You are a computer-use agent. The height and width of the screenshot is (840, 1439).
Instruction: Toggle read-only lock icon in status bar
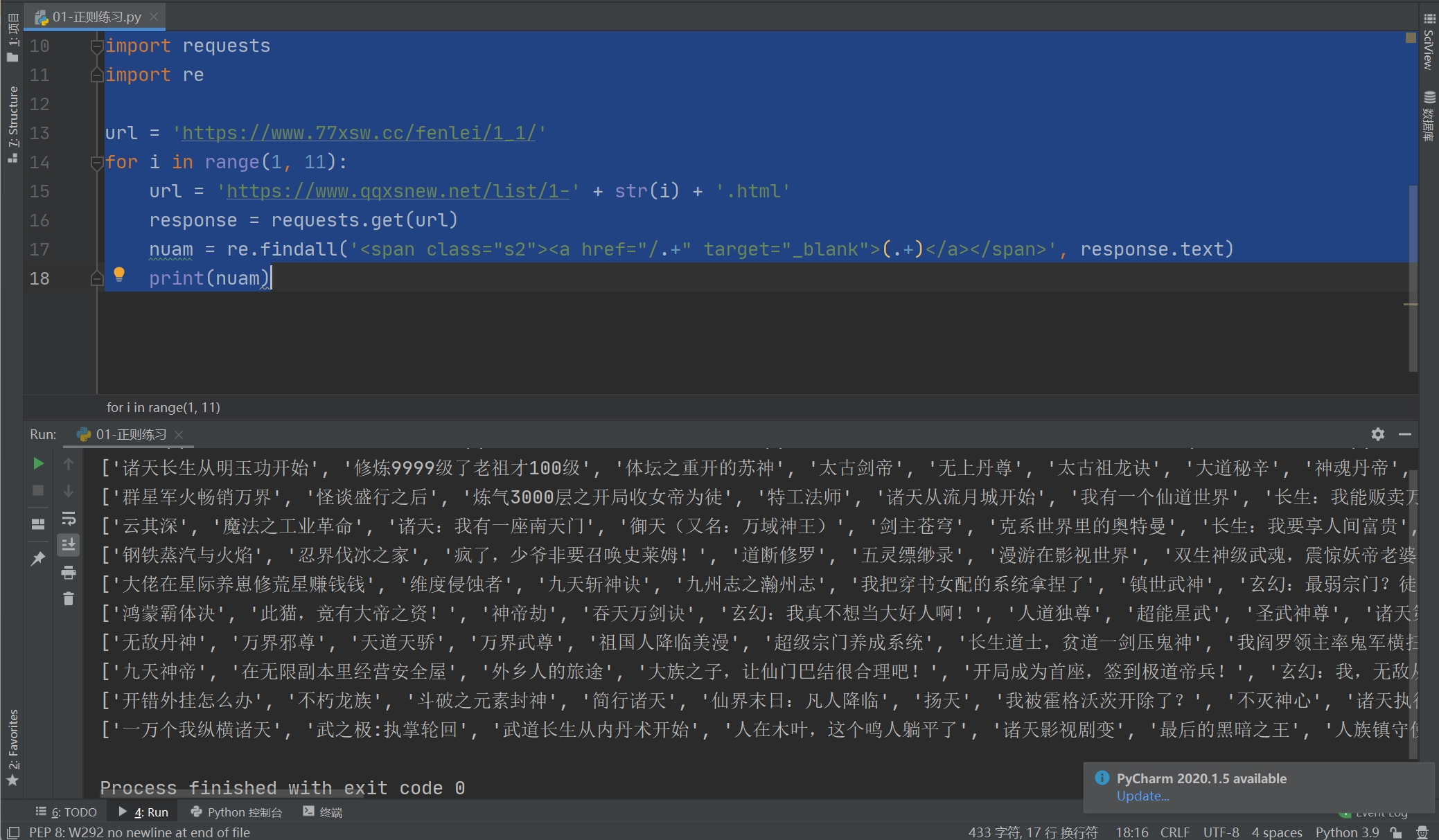(x=1396, y=832)
